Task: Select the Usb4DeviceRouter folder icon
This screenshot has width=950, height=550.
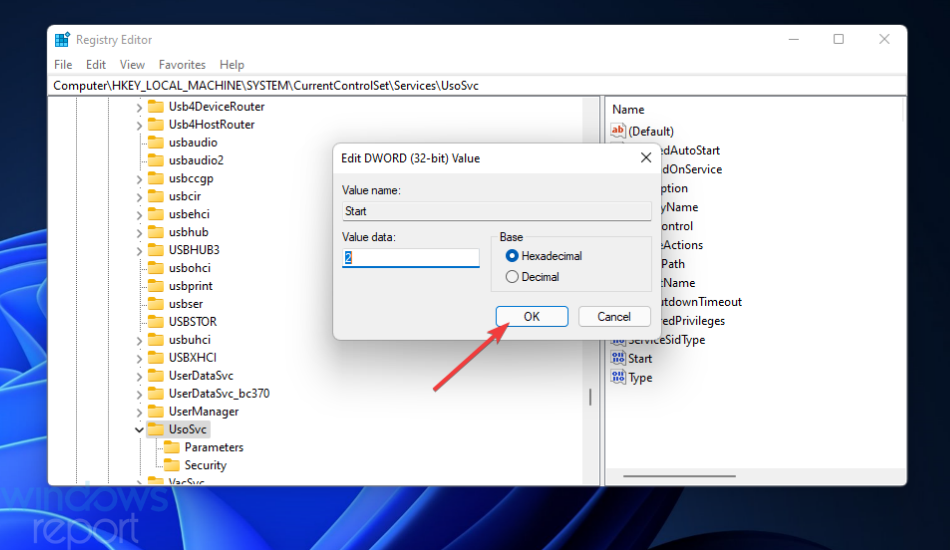Action: click(156, 107)
